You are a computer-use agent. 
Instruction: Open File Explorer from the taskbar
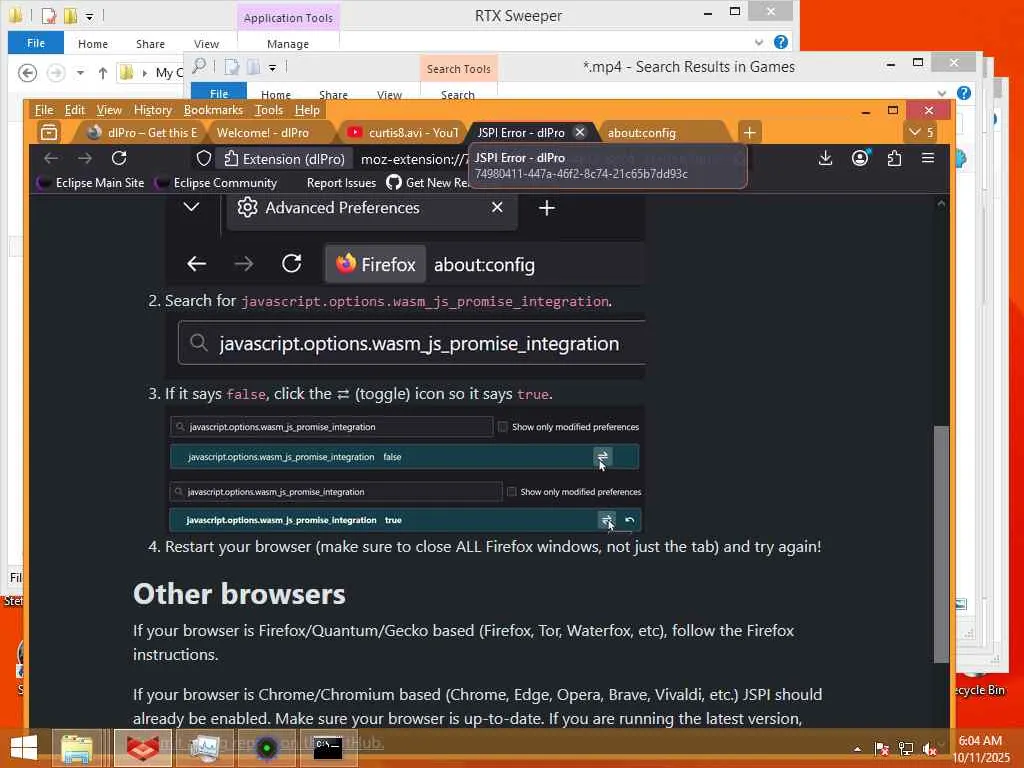click(78, 748)
